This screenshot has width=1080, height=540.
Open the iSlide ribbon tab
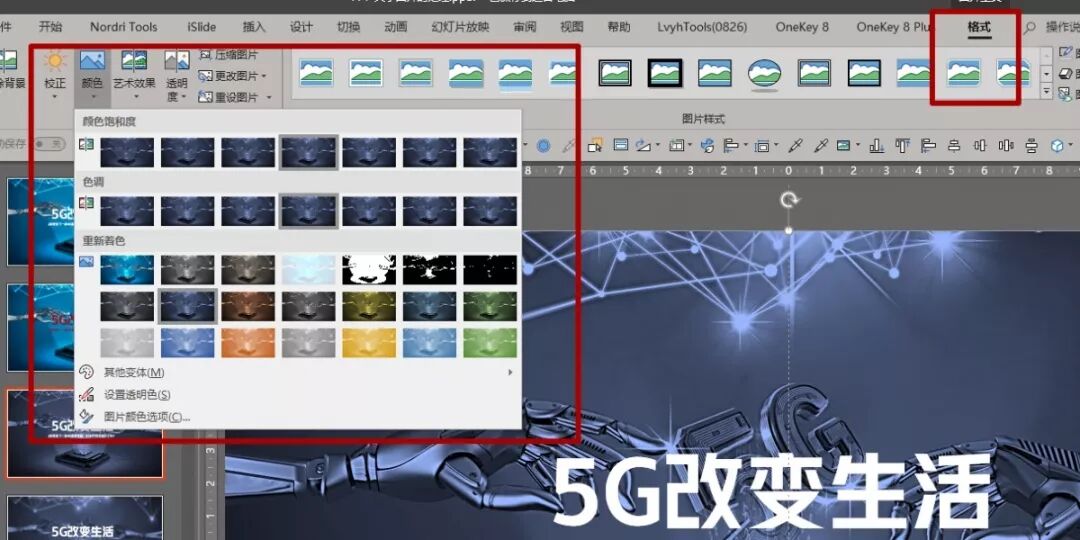[x=202, y=27]
